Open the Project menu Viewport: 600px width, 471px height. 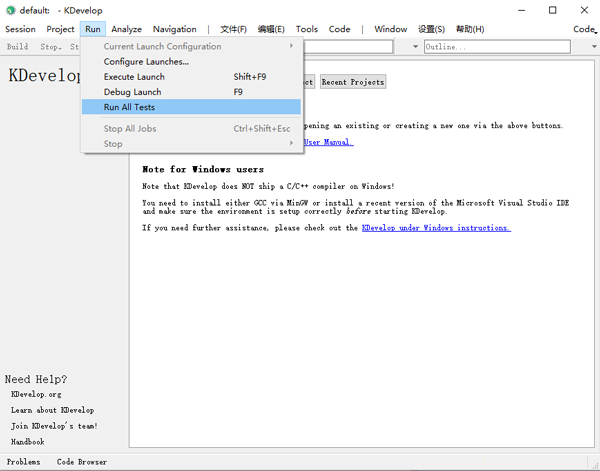[x=60, y=29]
